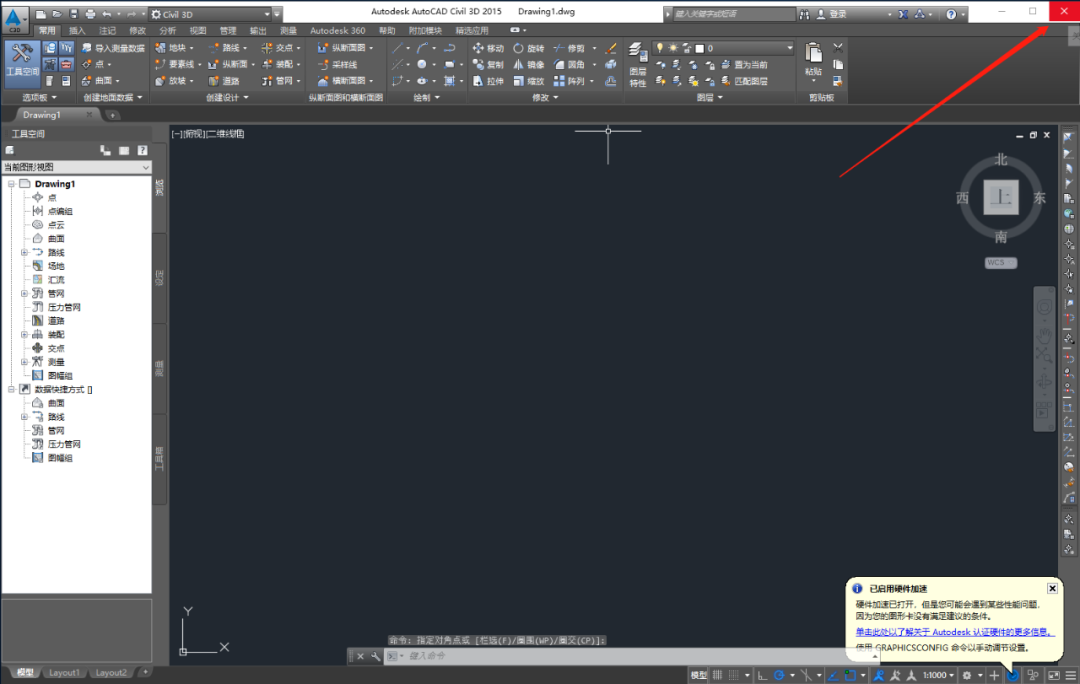Click the binoculars search icon in title bar
The image size is (1080, 684).
pos(804,14)
